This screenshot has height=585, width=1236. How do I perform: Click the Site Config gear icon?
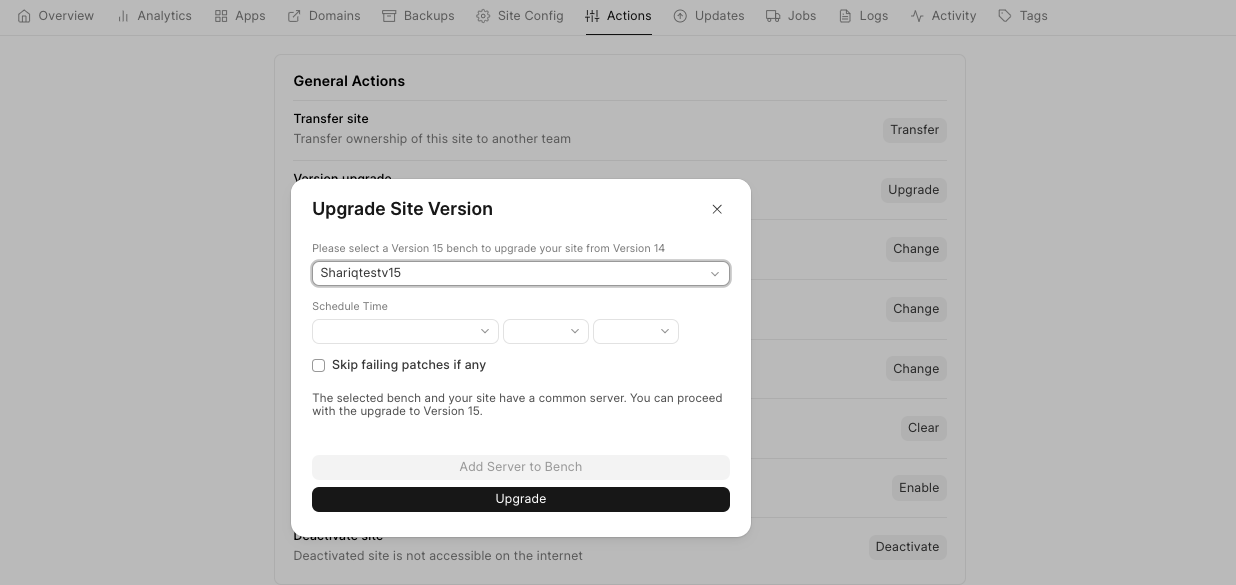[483, 16]
